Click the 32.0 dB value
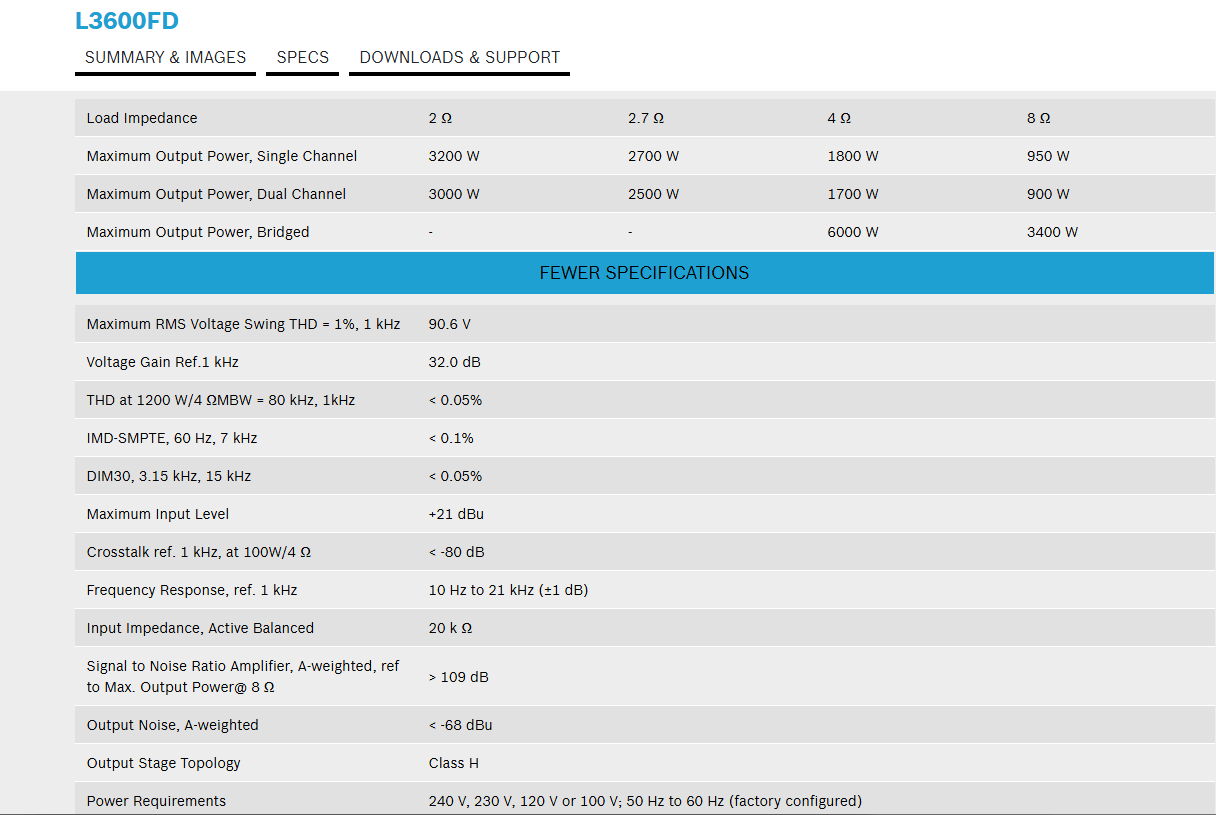 [454, 362]
